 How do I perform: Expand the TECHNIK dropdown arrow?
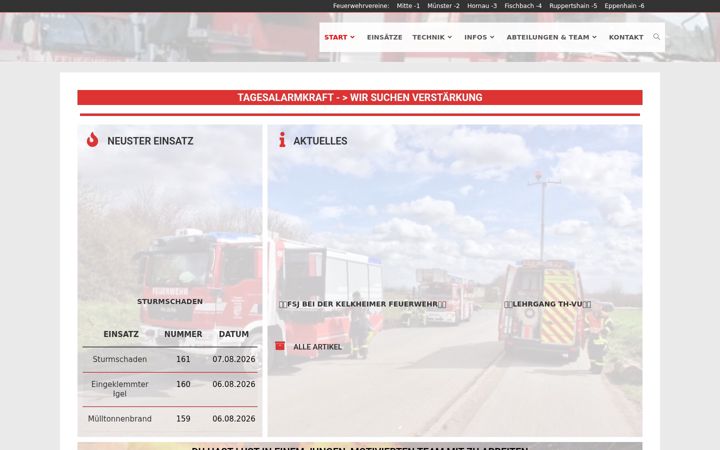pos(450,37)
